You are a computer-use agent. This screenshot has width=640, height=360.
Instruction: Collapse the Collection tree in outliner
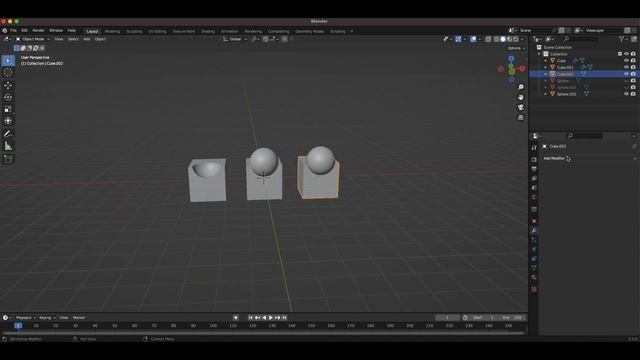pos(539,54)
